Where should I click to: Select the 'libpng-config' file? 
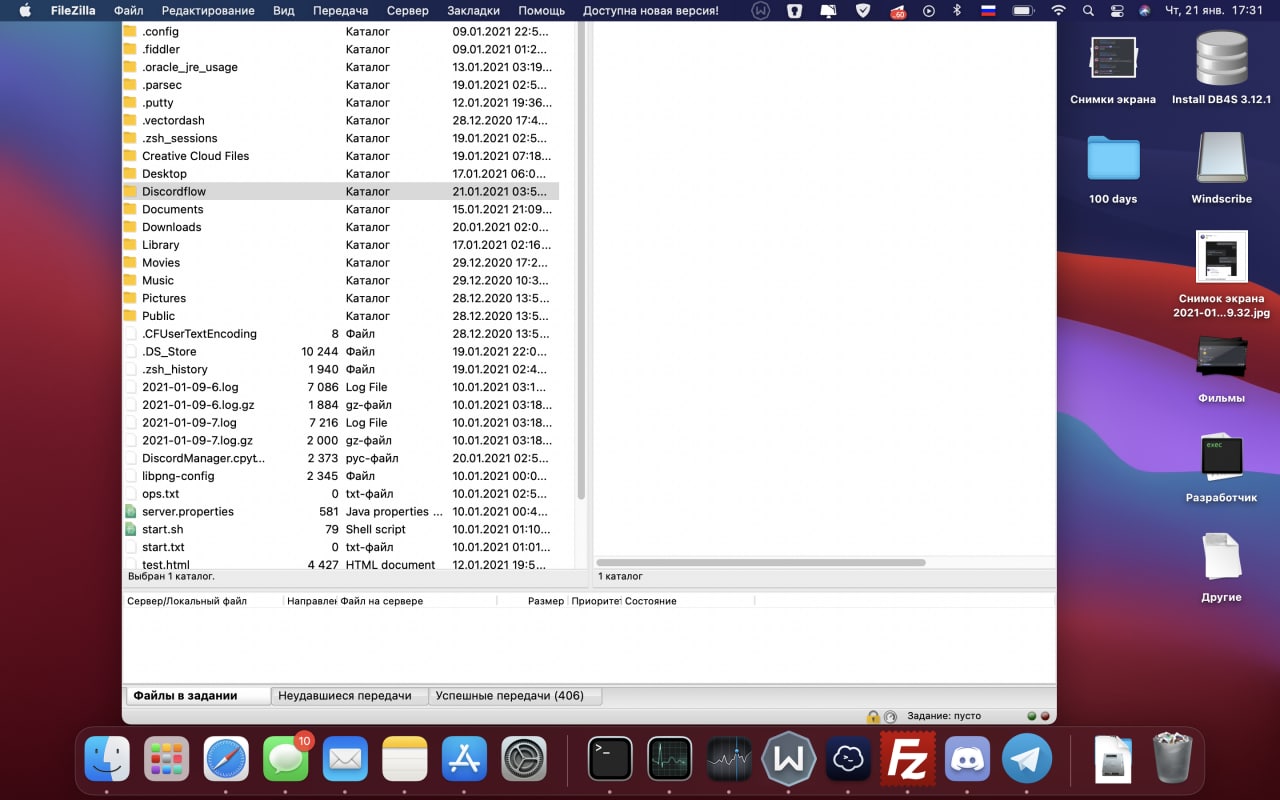pos(340,476)
